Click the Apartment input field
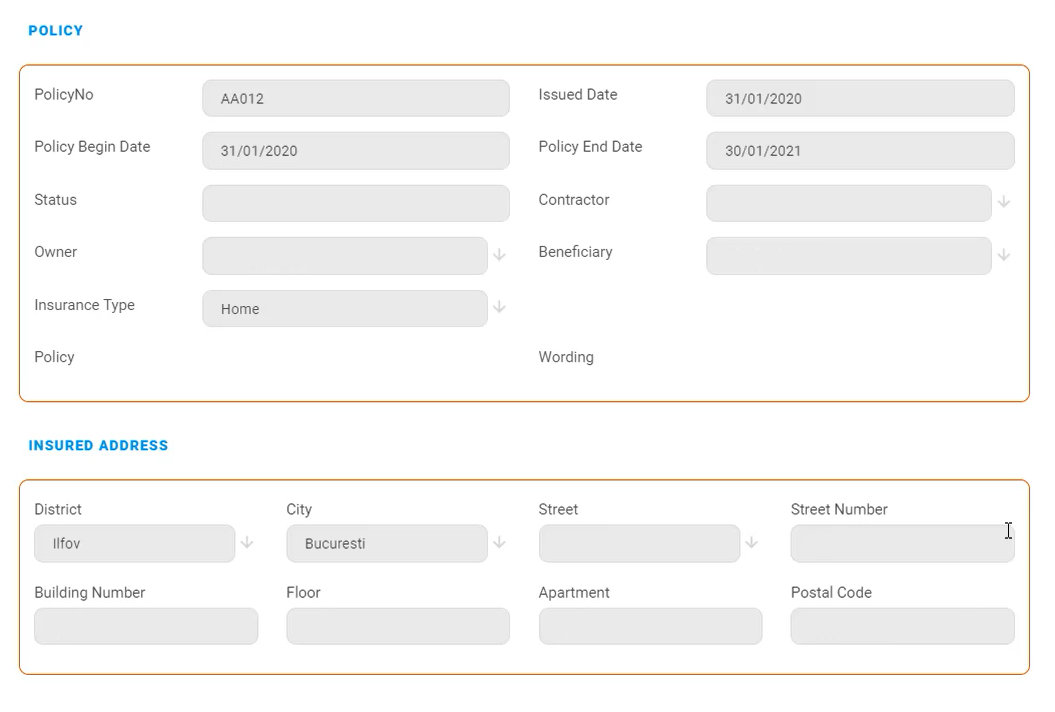This screenshot has width=1055, height=712. [650, 626]
